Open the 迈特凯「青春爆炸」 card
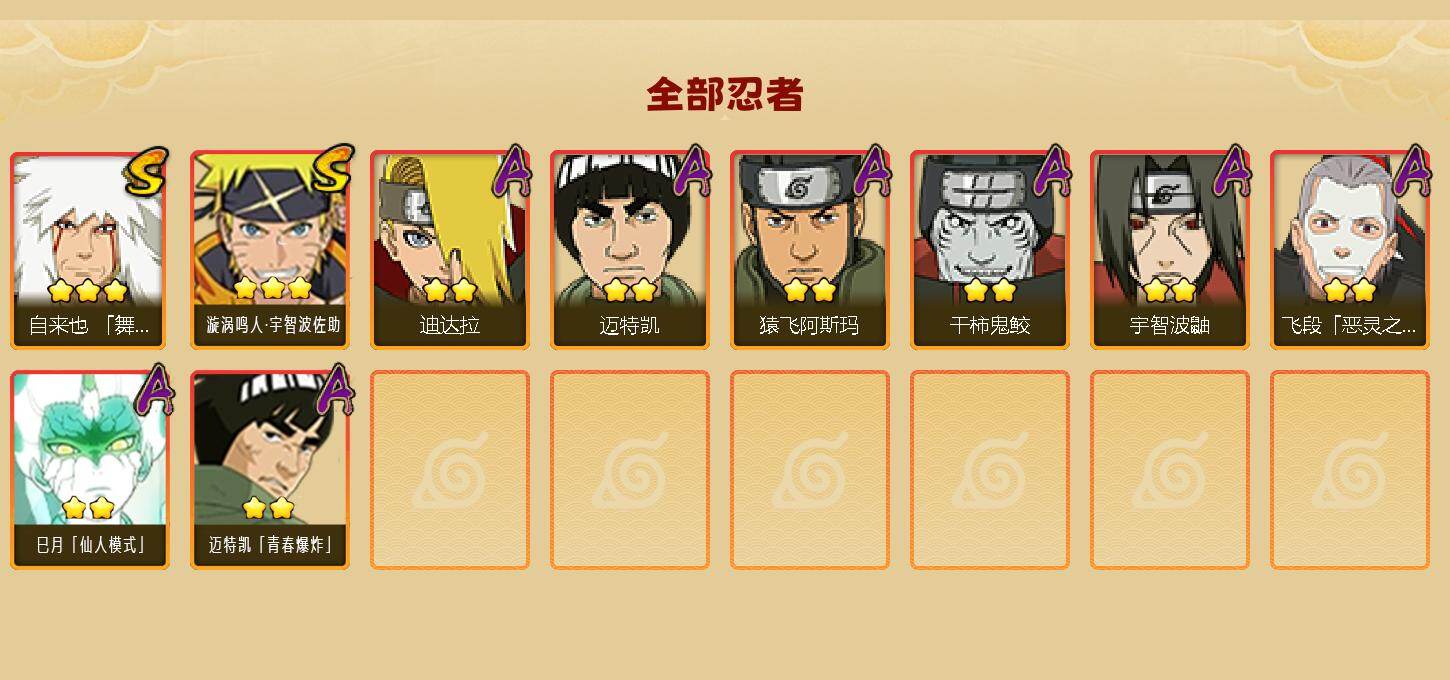Viewport: 1450px width, 680px height. click(270, 470)
